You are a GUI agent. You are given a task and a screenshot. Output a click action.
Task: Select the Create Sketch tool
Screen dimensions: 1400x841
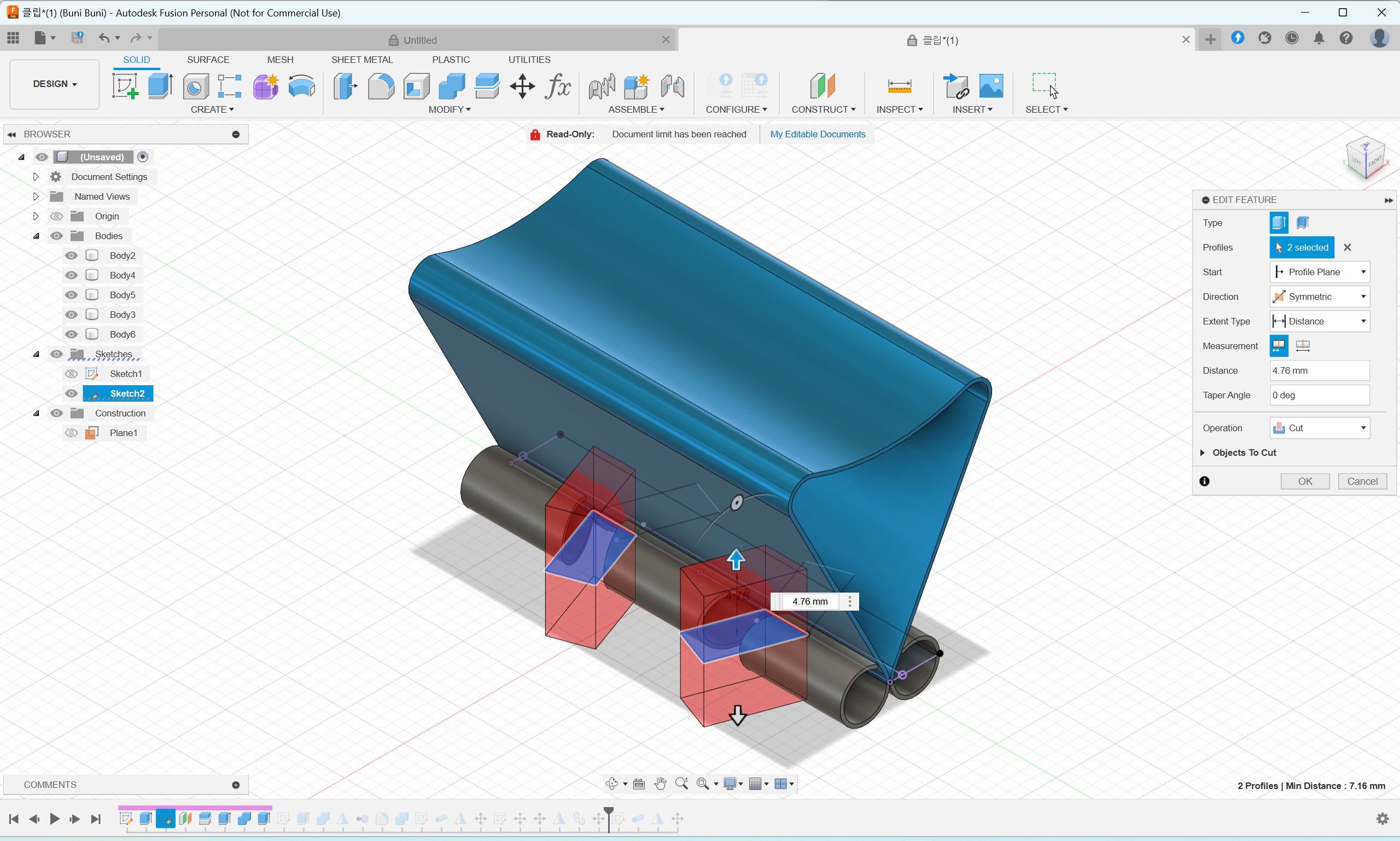pos(125,86)
